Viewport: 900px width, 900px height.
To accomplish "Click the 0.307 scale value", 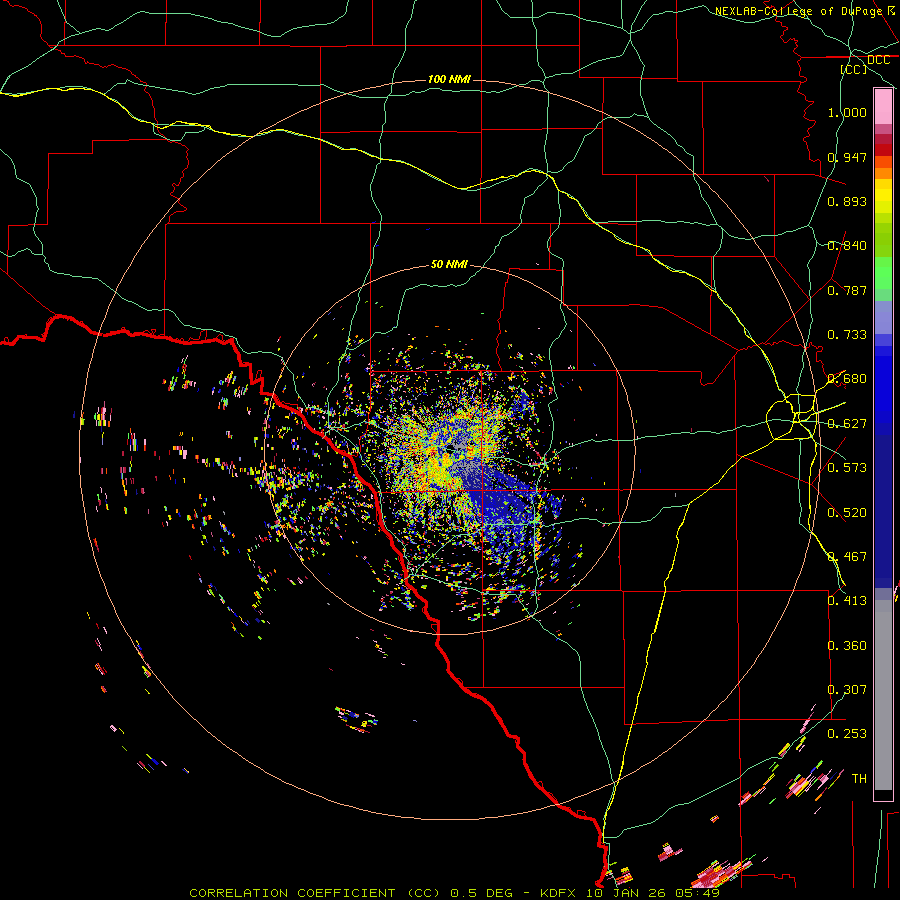I will [x=847, y=690].
